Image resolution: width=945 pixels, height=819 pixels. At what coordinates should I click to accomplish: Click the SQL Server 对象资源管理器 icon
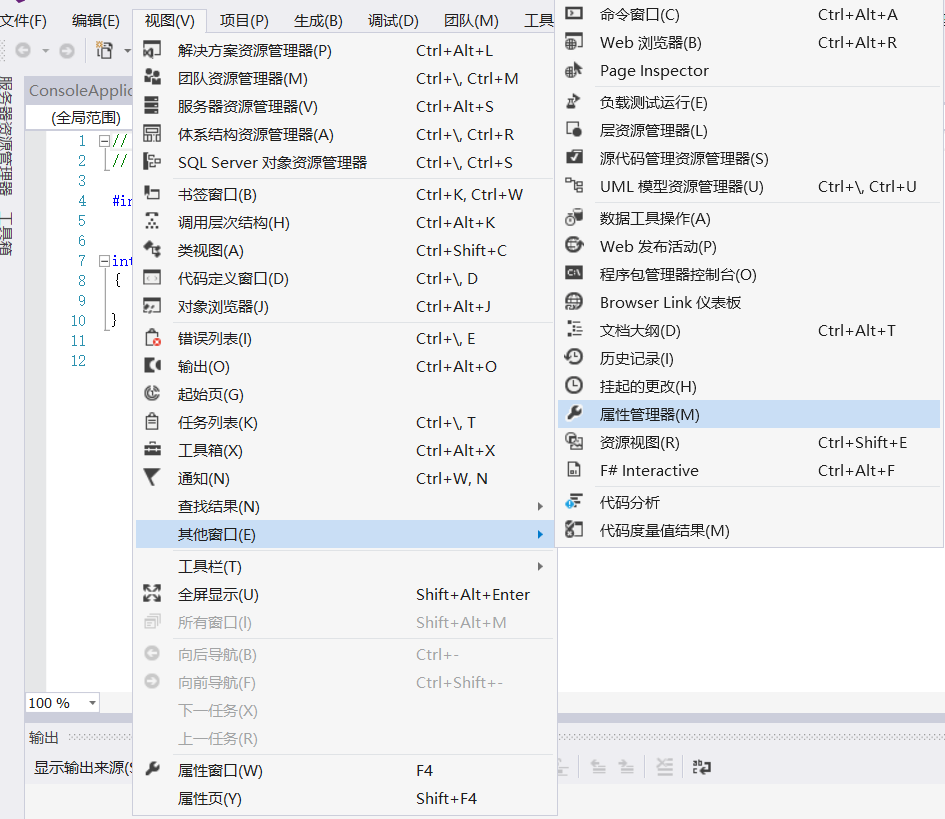pyautogui.click(x=152, y=162)
